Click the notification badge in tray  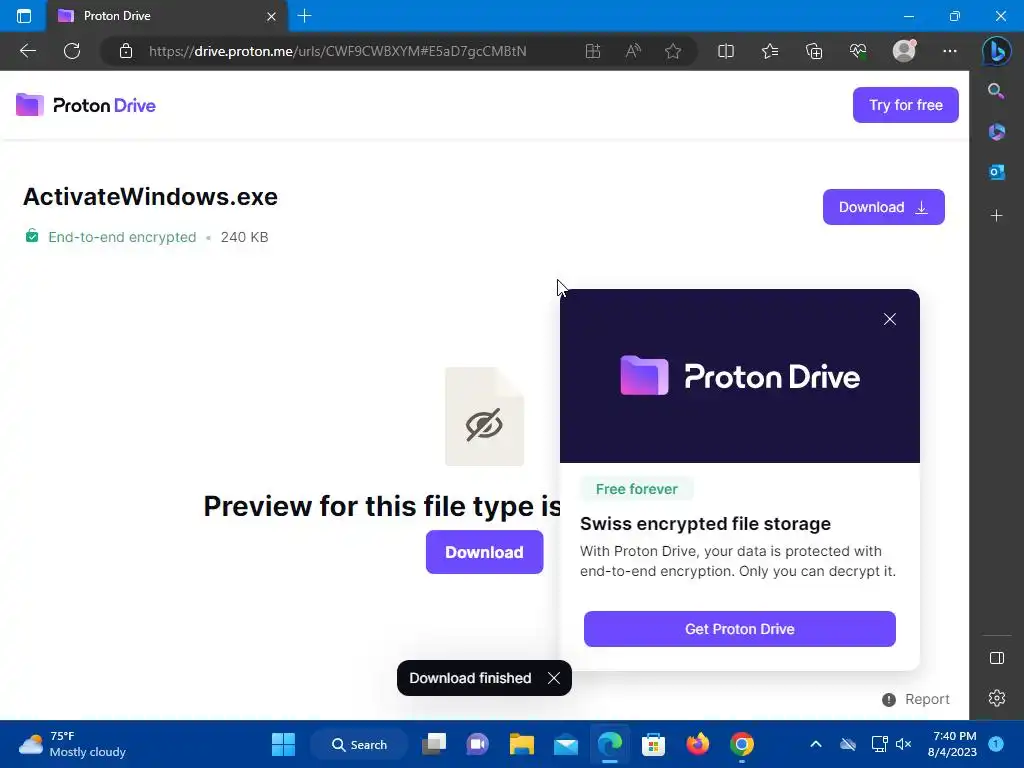(x=996, y=743)
